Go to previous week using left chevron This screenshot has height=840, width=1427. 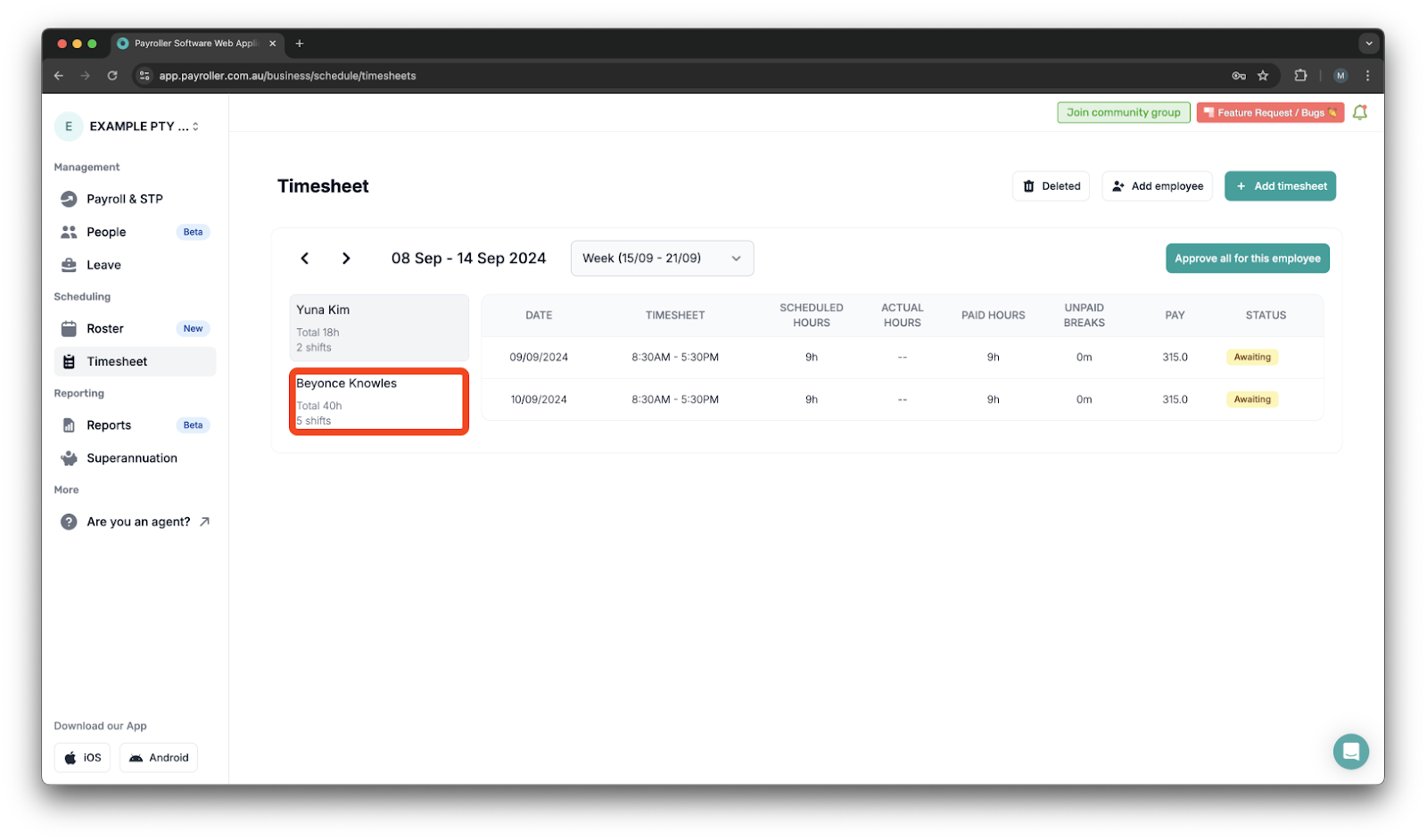coord(305,259)
